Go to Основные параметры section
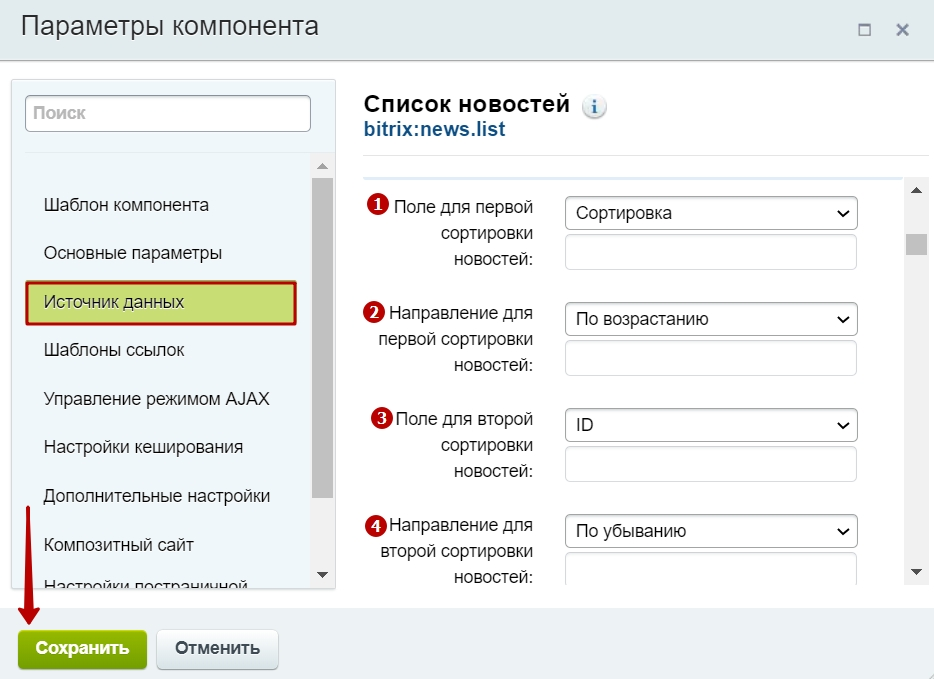Viewport: 934px width, 679px height. [x=133, y=253]
